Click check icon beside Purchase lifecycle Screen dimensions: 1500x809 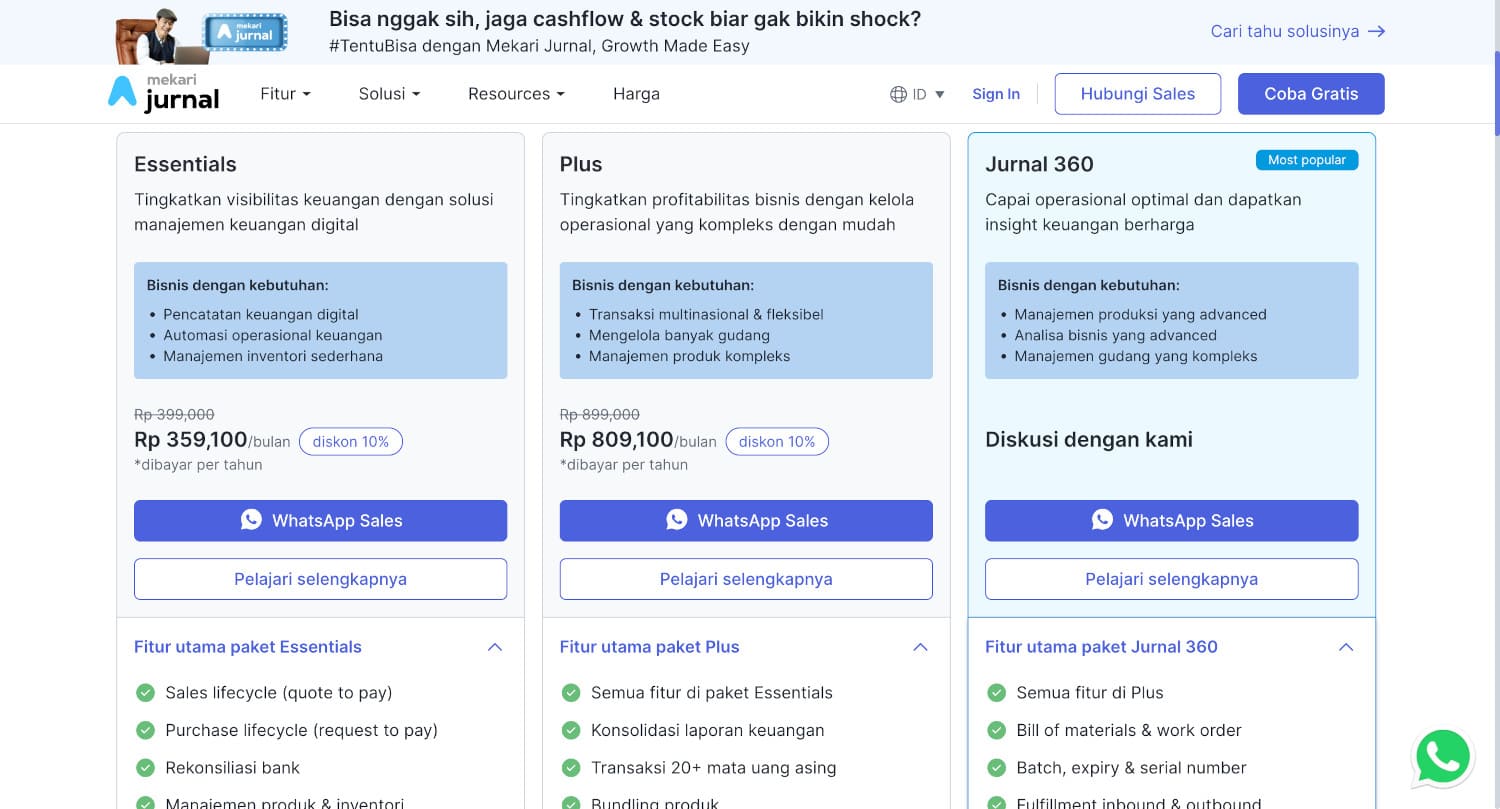[x=145, y=730]
